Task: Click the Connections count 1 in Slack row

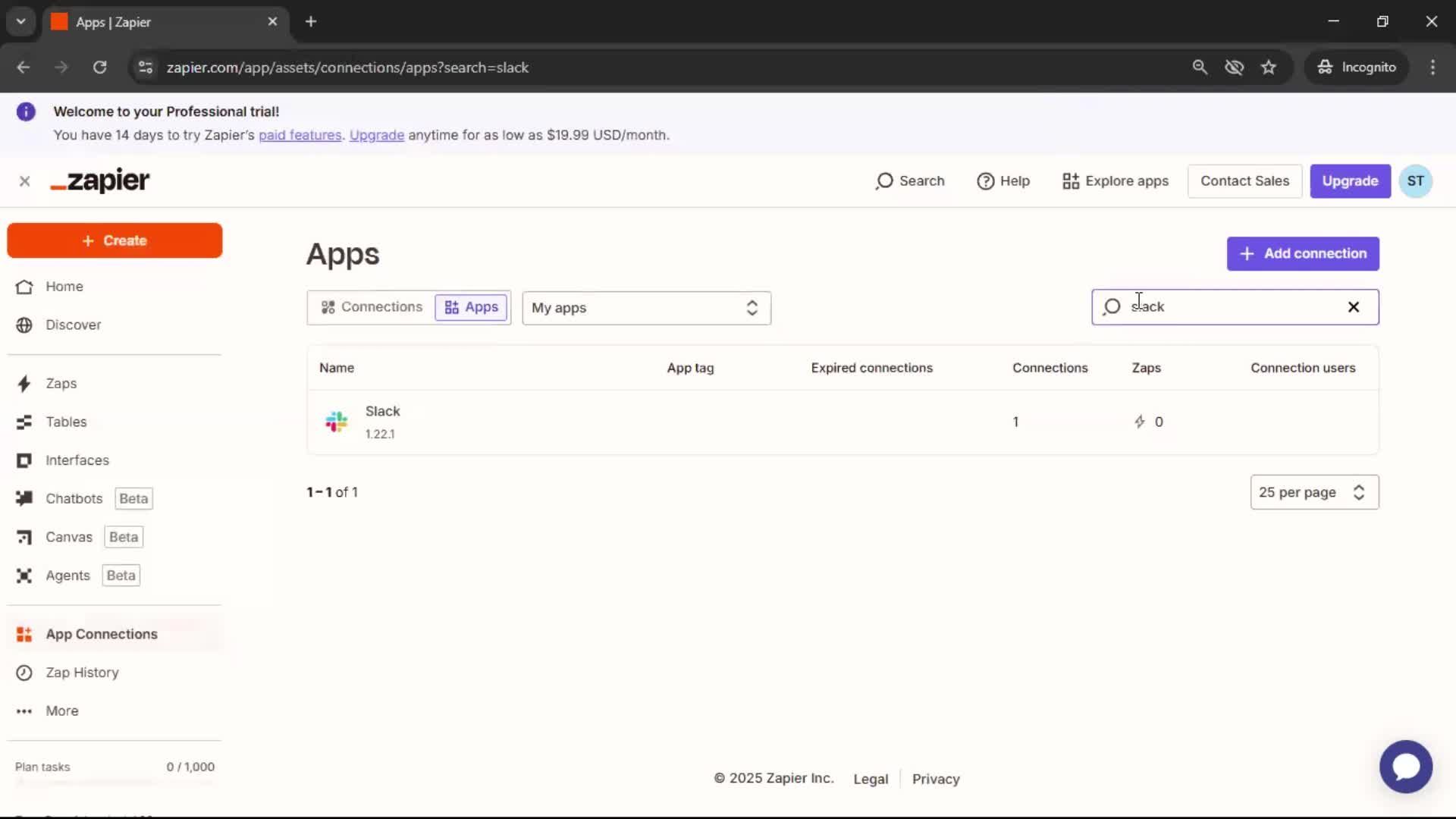Action: (1015, 422)
